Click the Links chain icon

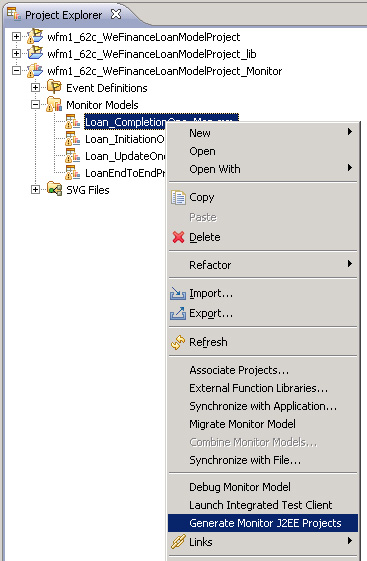(x=178, y=542)
